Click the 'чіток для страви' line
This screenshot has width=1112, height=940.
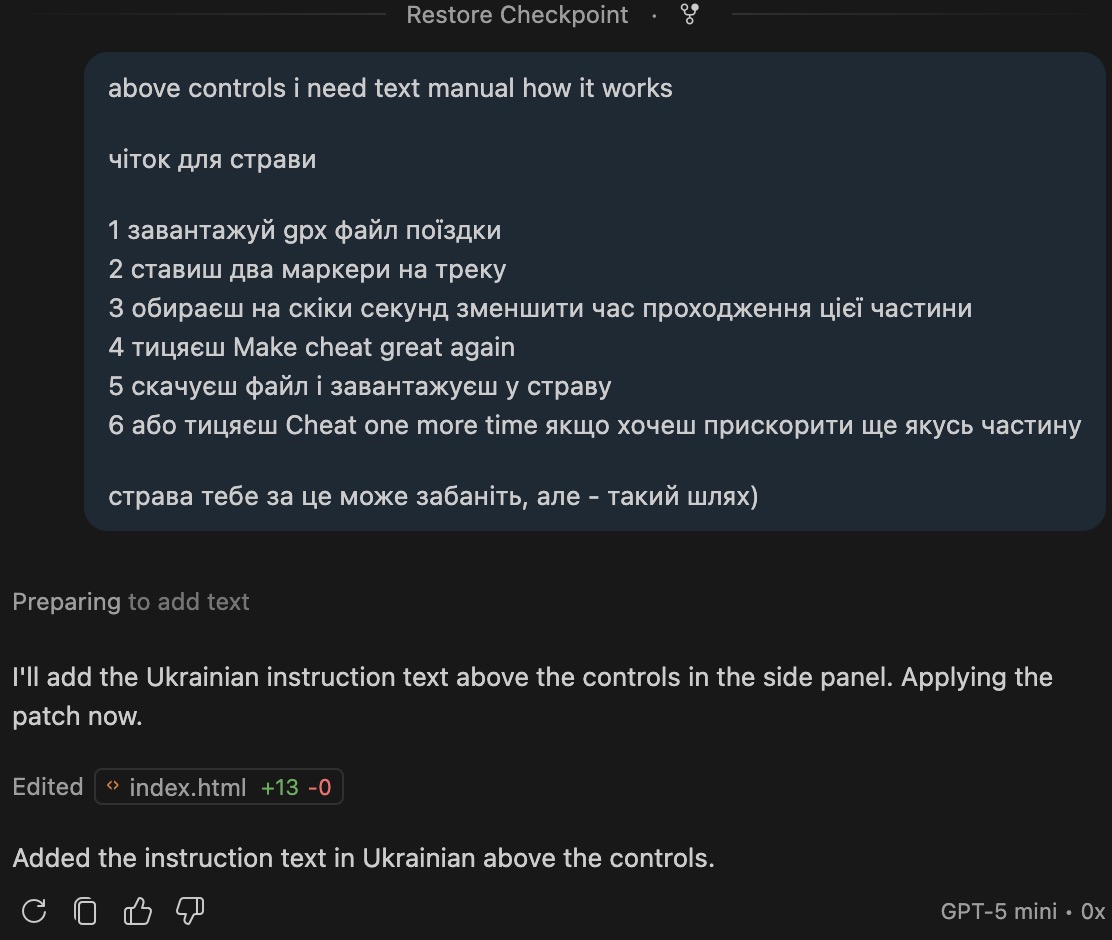point(212,159)
